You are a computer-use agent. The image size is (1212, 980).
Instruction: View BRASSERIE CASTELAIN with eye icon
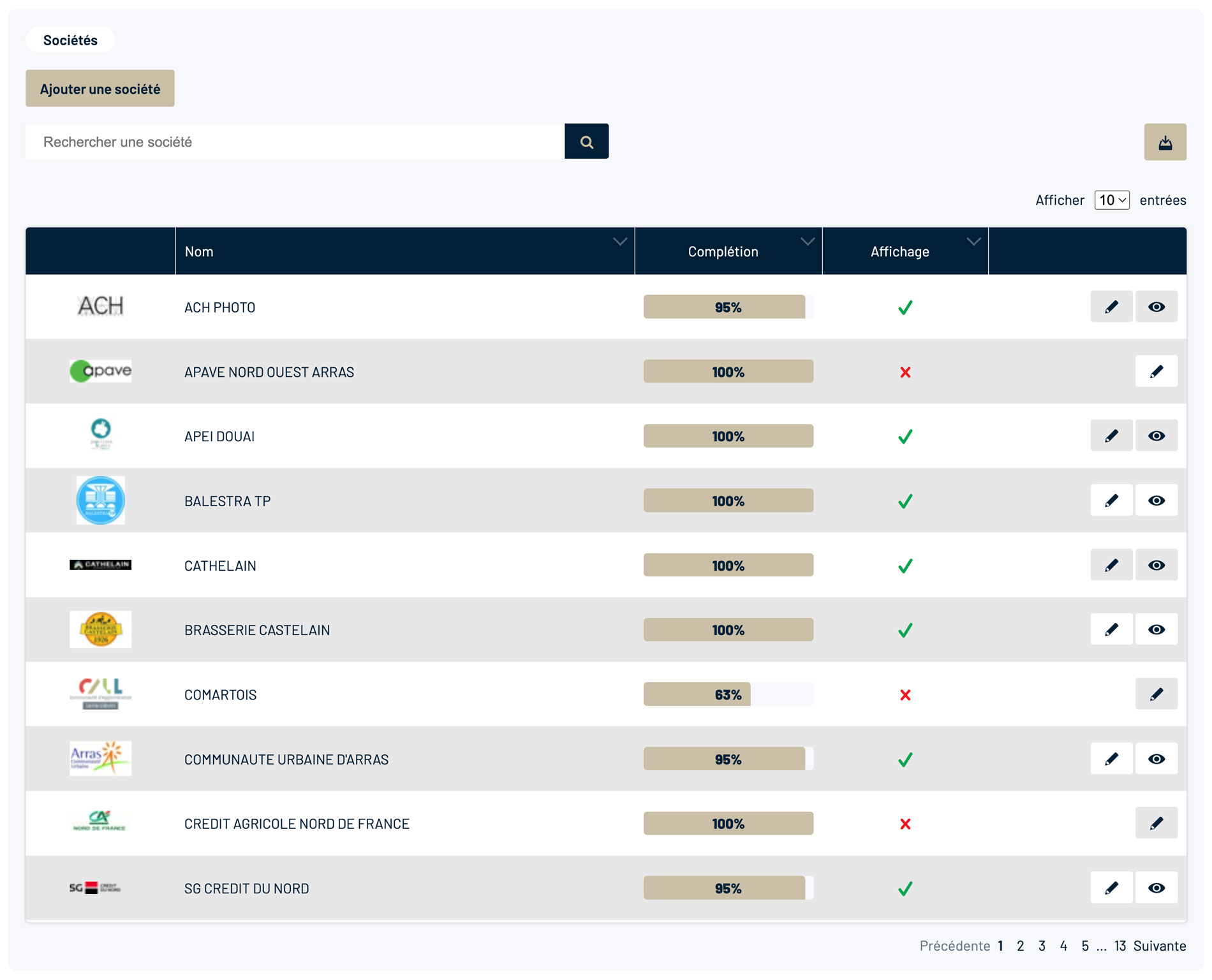(x=1155, y=629)
